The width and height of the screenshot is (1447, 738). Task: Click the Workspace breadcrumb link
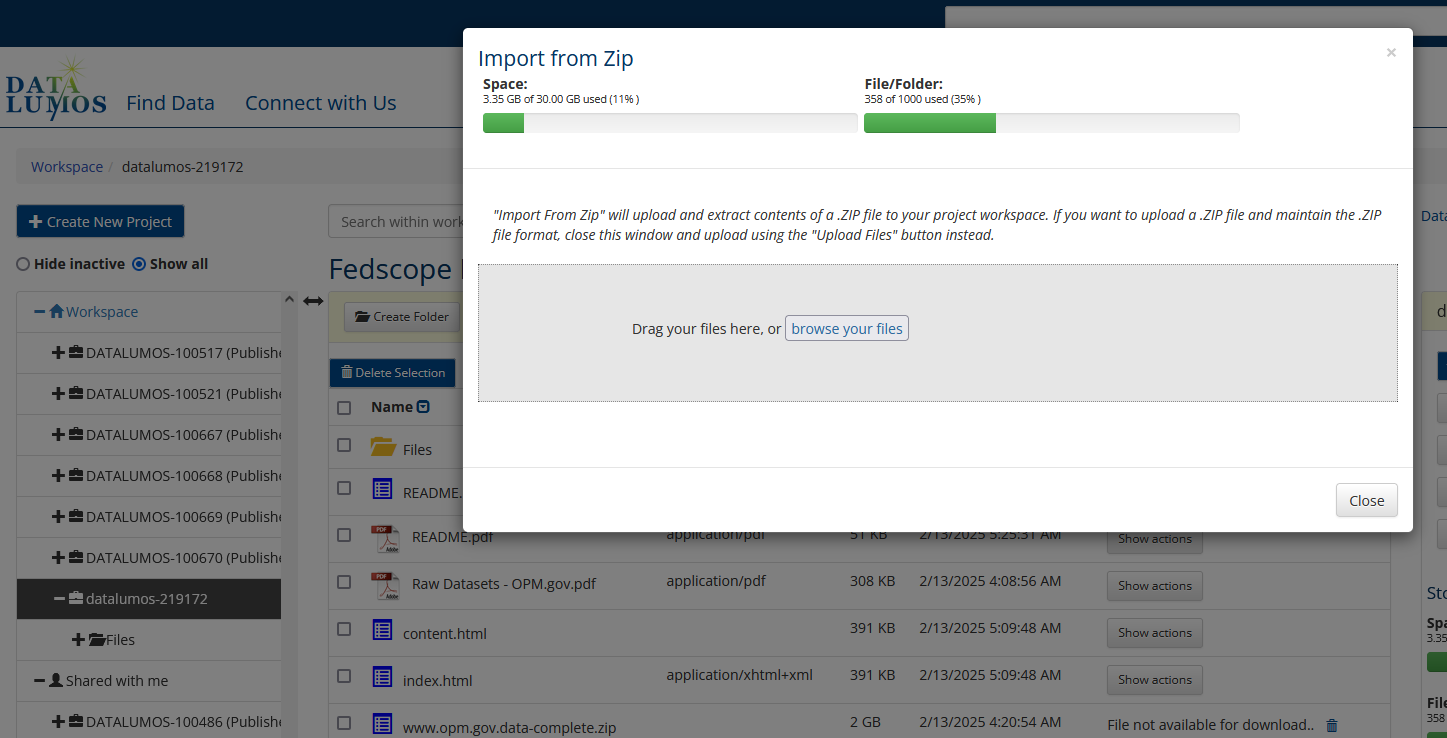[x=66, y=166]
